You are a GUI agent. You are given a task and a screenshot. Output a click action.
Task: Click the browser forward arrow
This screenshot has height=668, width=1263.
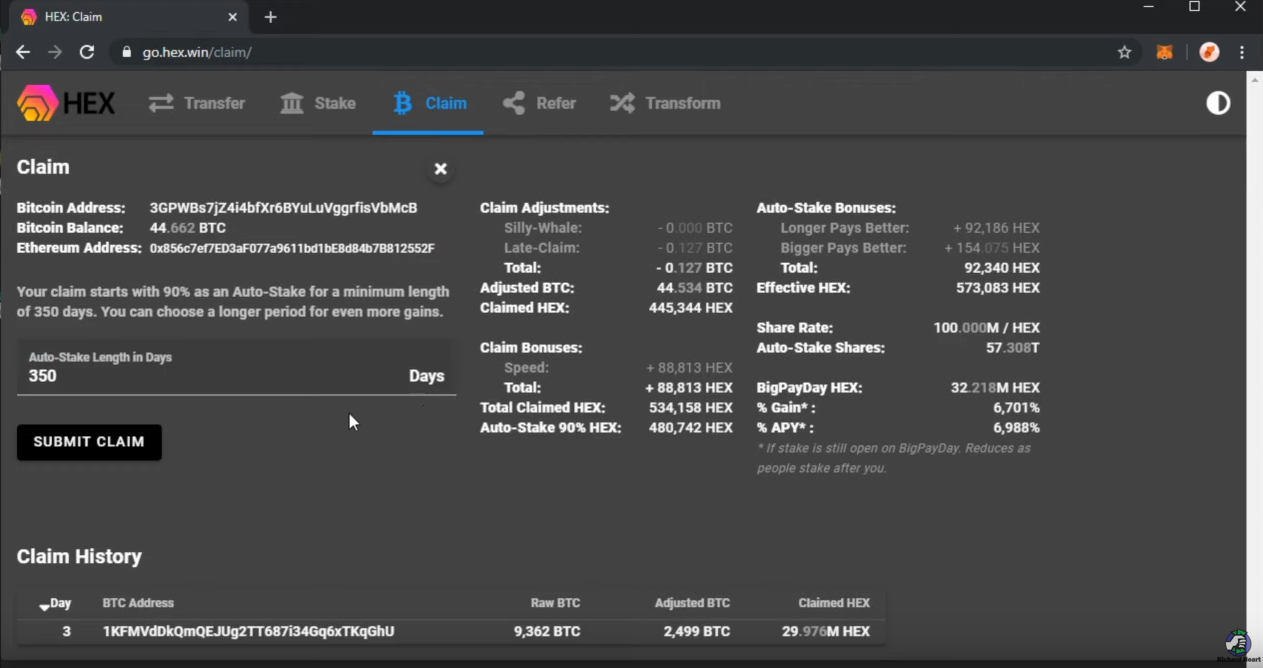[55, 52]
